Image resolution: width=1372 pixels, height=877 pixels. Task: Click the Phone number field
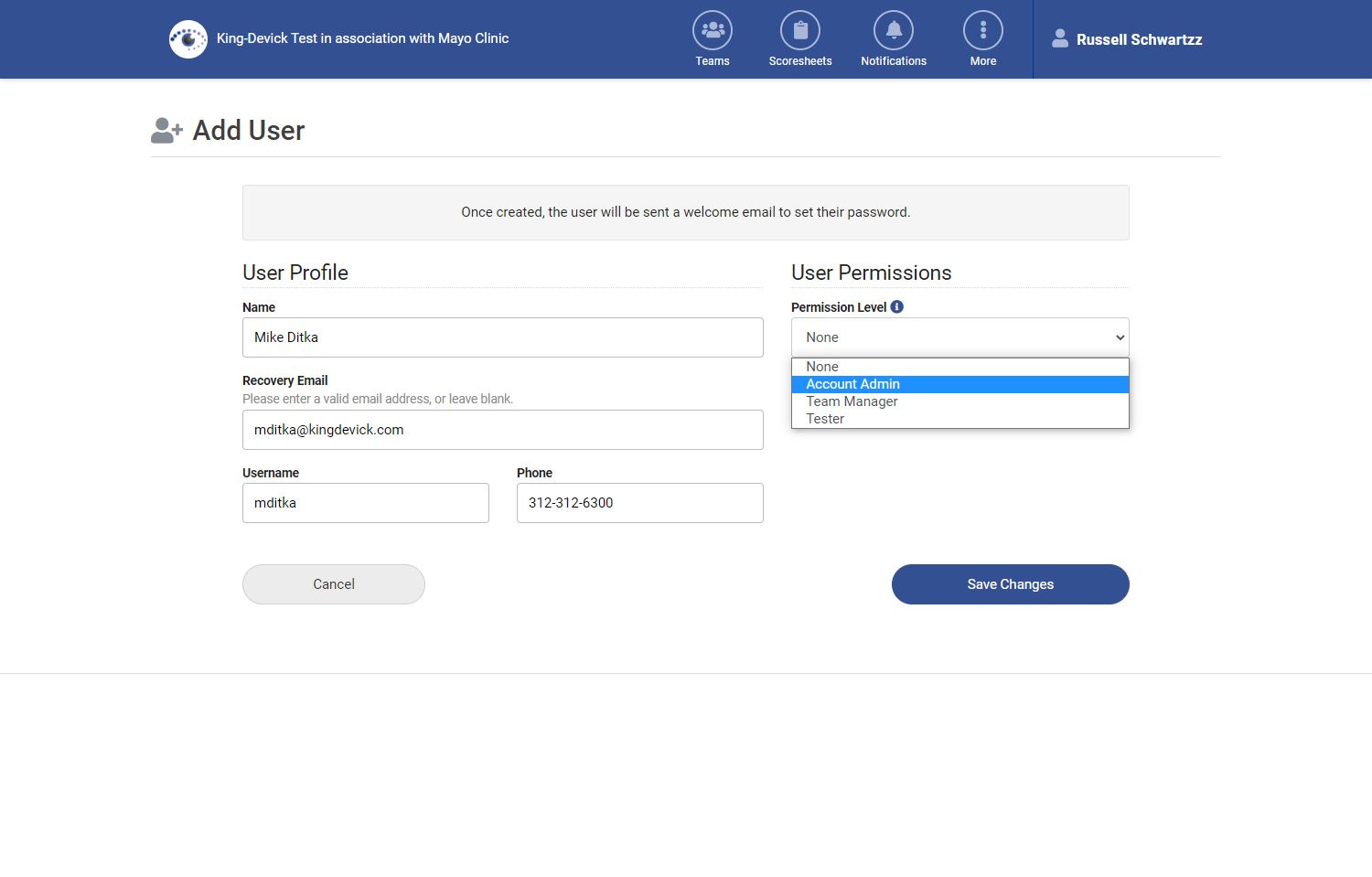pyautogui.click(x=639, y=502)
